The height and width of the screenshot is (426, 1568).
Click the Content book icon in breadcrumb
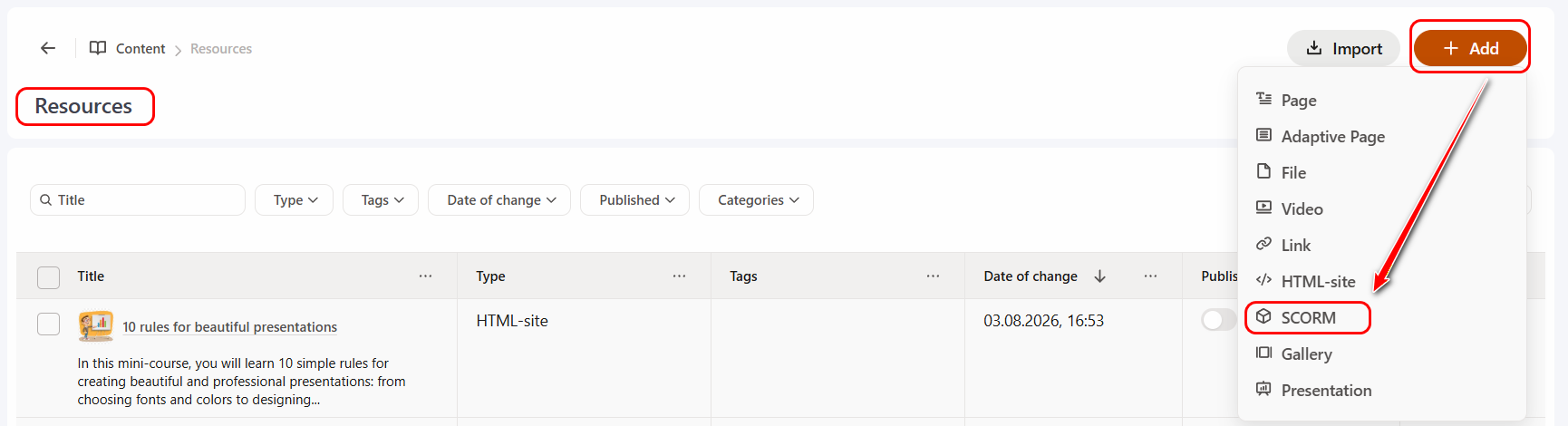pos(98,48)
